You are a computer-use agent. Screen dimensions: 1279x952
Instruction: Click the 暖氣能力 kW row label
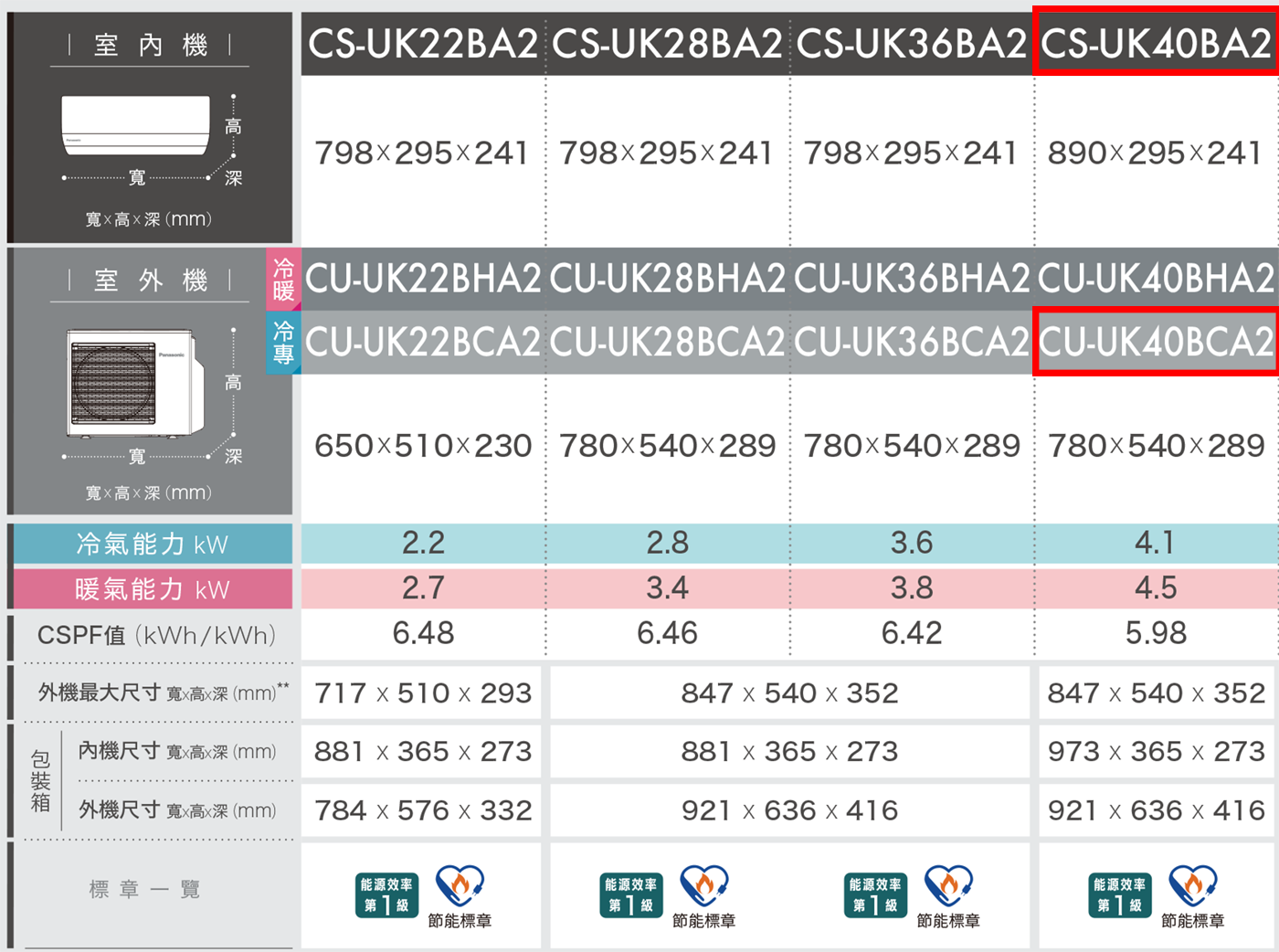point(152,589)
